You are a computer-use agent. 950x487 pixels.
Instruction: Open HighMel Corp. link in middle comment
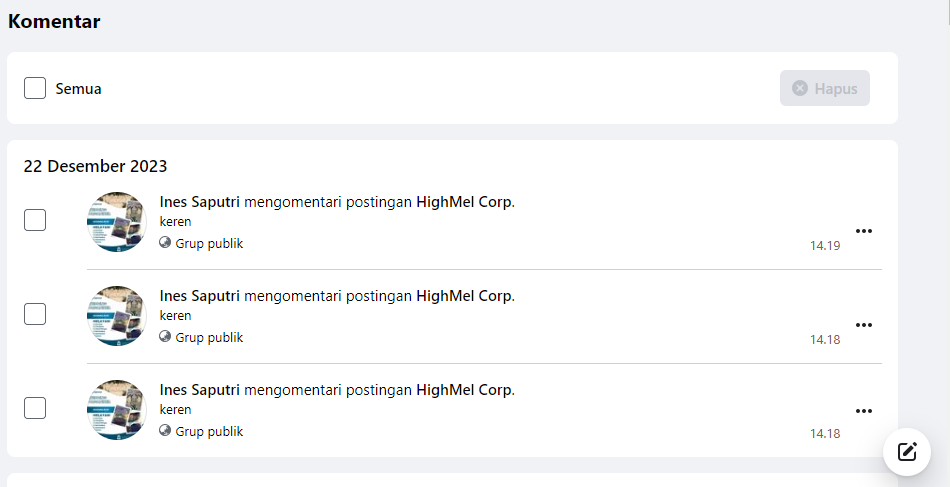click(465, 296)
